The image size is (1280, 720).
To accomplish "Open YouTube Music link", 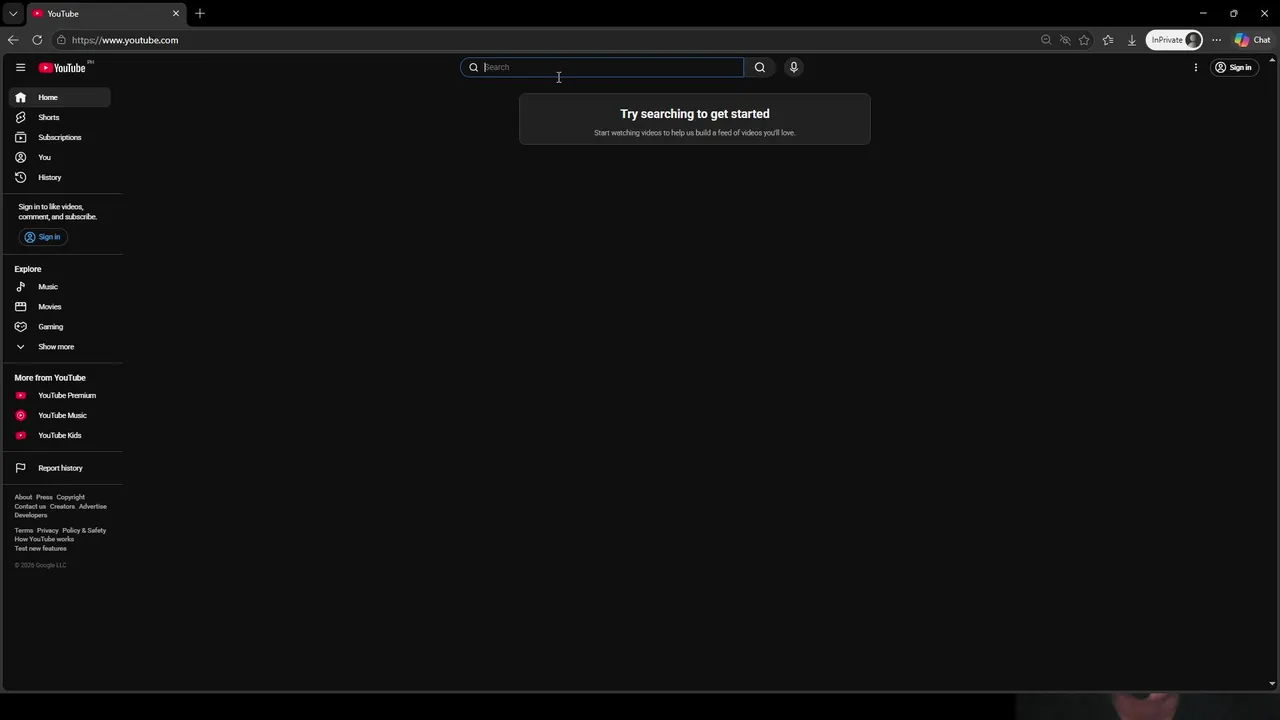I will tap(60, 415).
